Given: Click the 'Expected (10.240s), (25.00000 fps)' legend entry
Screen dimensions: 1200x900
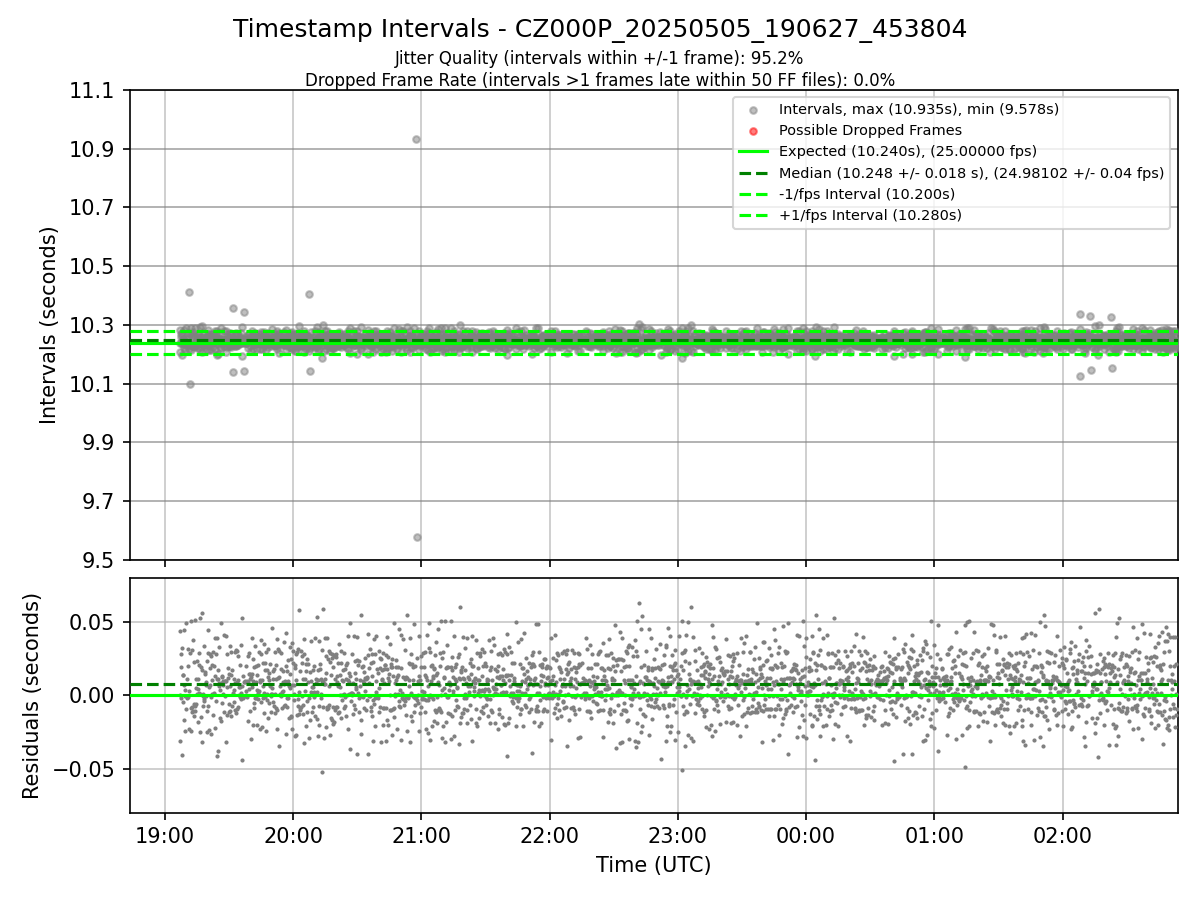Looking at the screenshot, I should tap(907, 151).
